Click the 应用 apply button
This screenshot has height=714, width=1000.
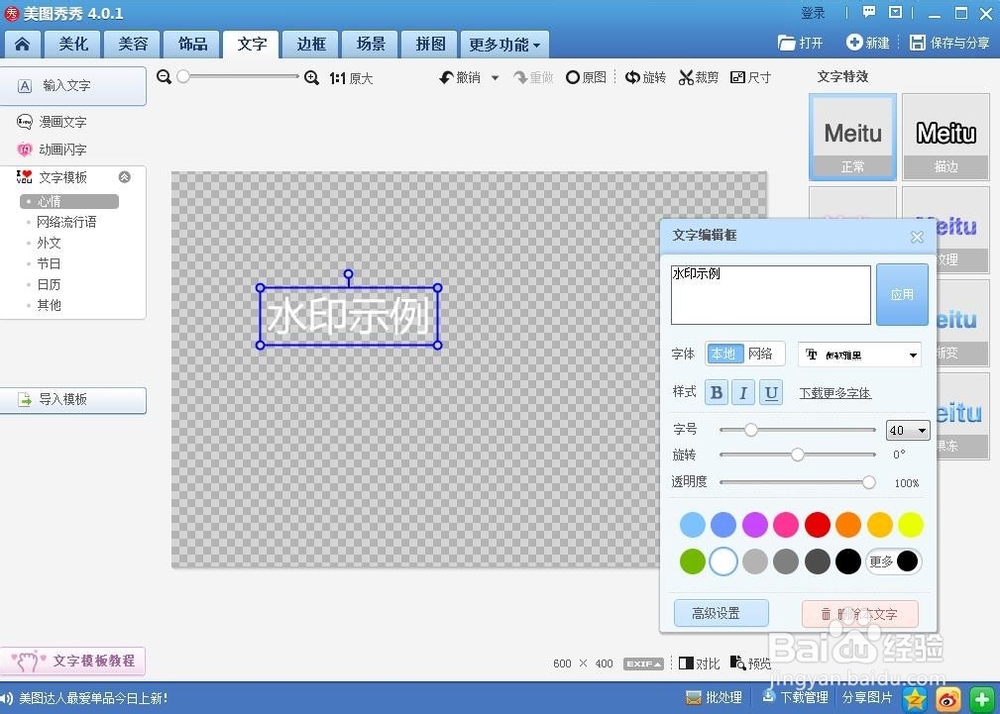(902, 295)
